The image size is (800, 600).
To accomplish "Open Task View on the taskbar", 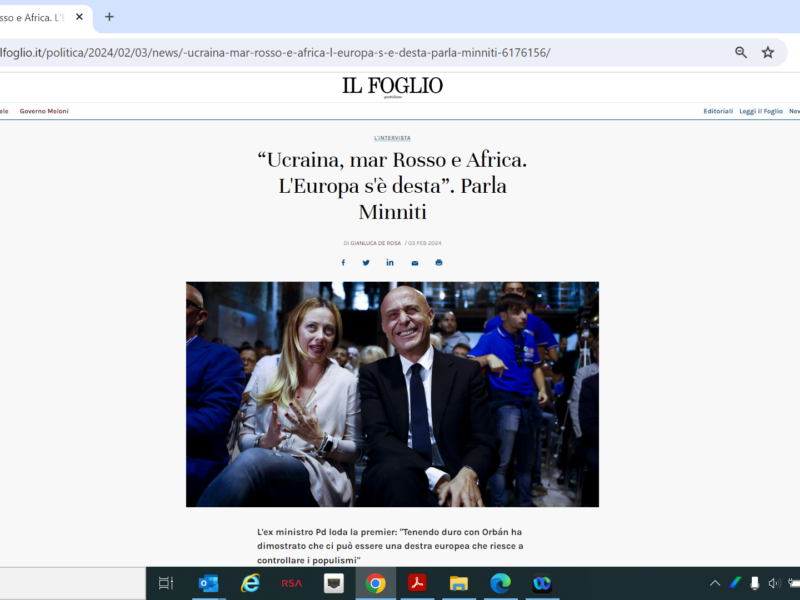I will click(166, 583).
